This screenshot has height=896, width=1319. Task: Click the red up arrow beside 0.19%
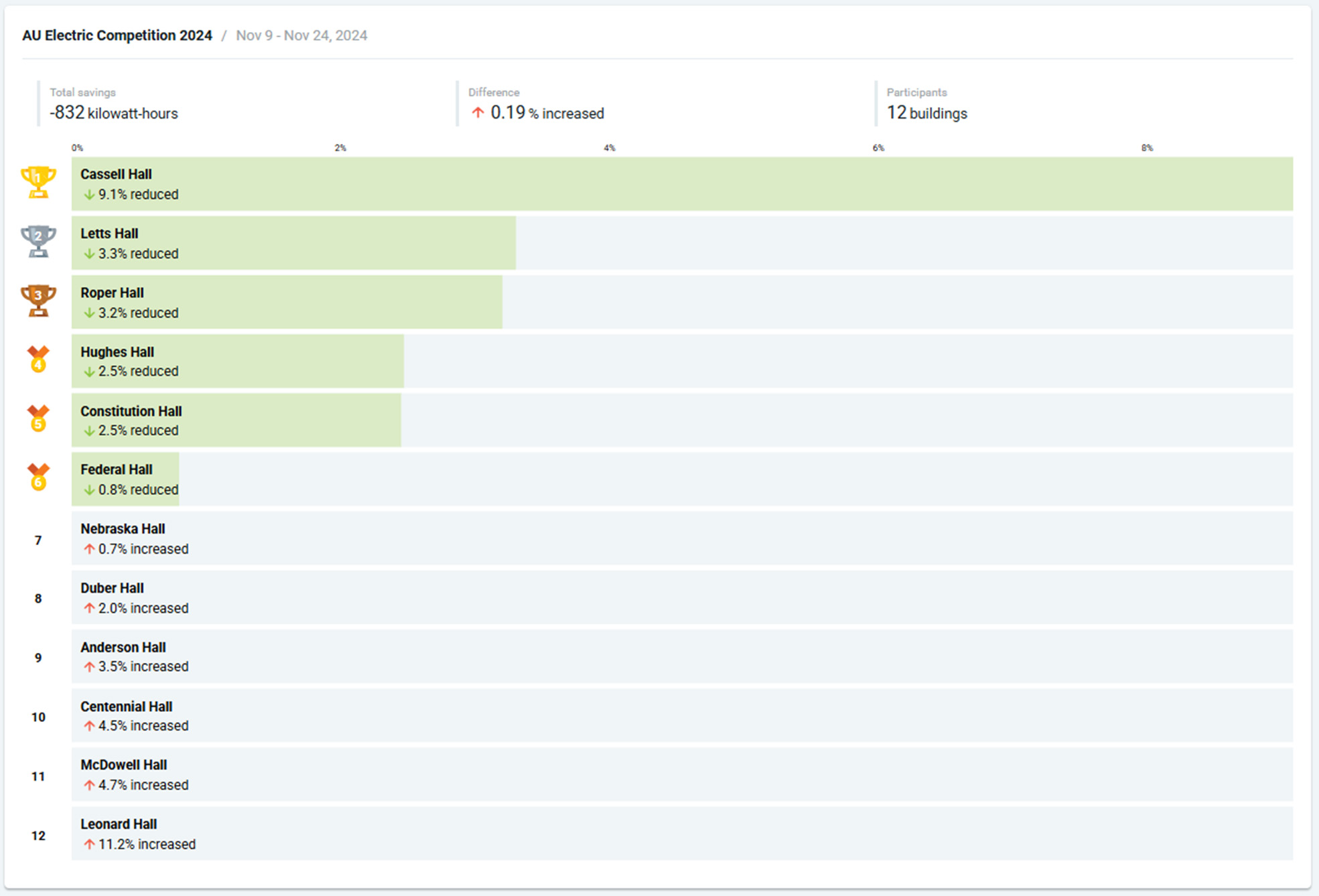click(x=478, y=113)
